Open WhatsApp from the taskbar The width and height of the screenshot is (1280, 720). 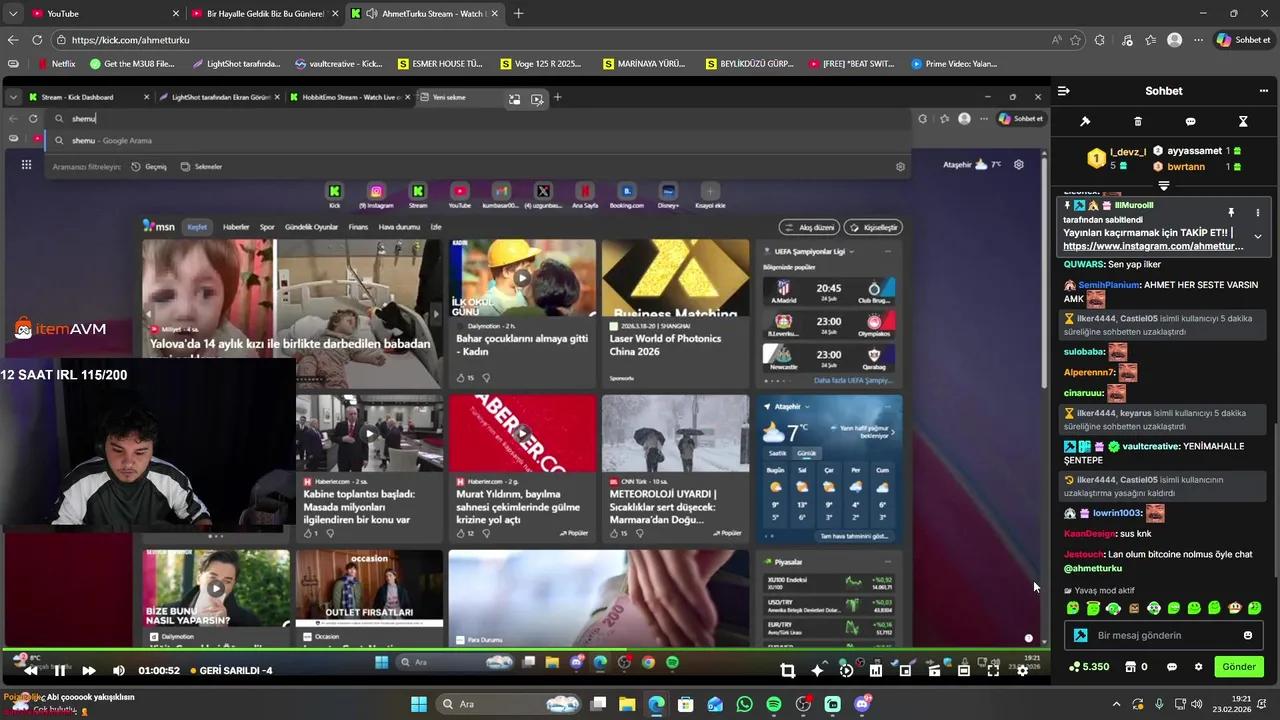[744, 704]
